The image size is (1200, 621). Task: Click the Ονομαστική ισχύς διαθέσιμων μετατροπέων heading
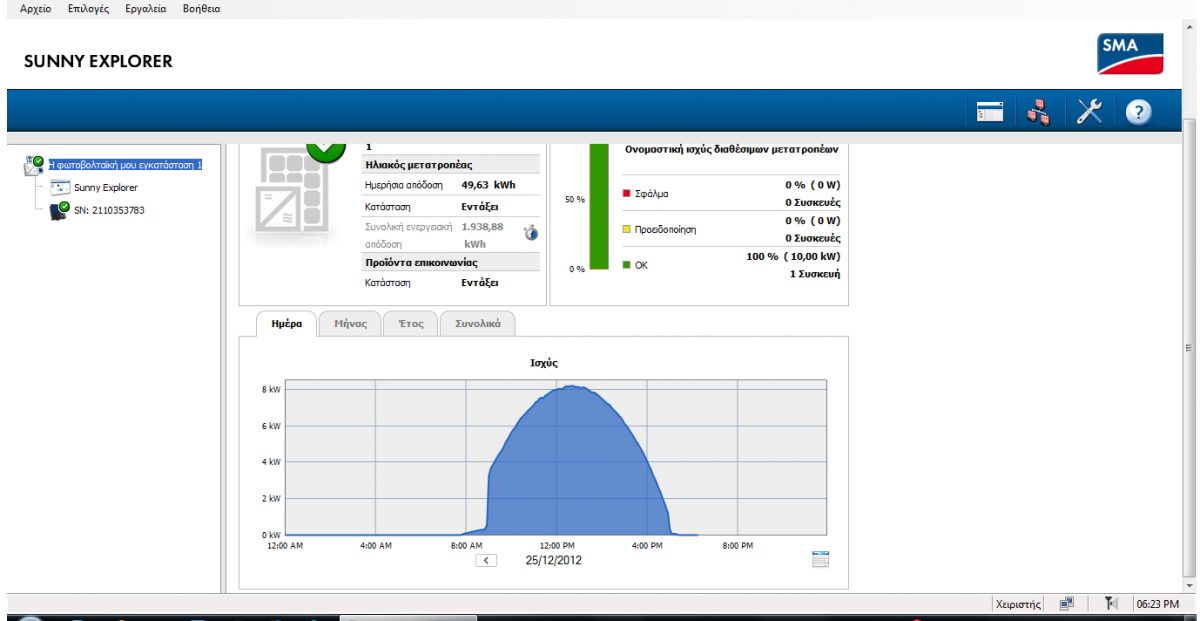731,149
